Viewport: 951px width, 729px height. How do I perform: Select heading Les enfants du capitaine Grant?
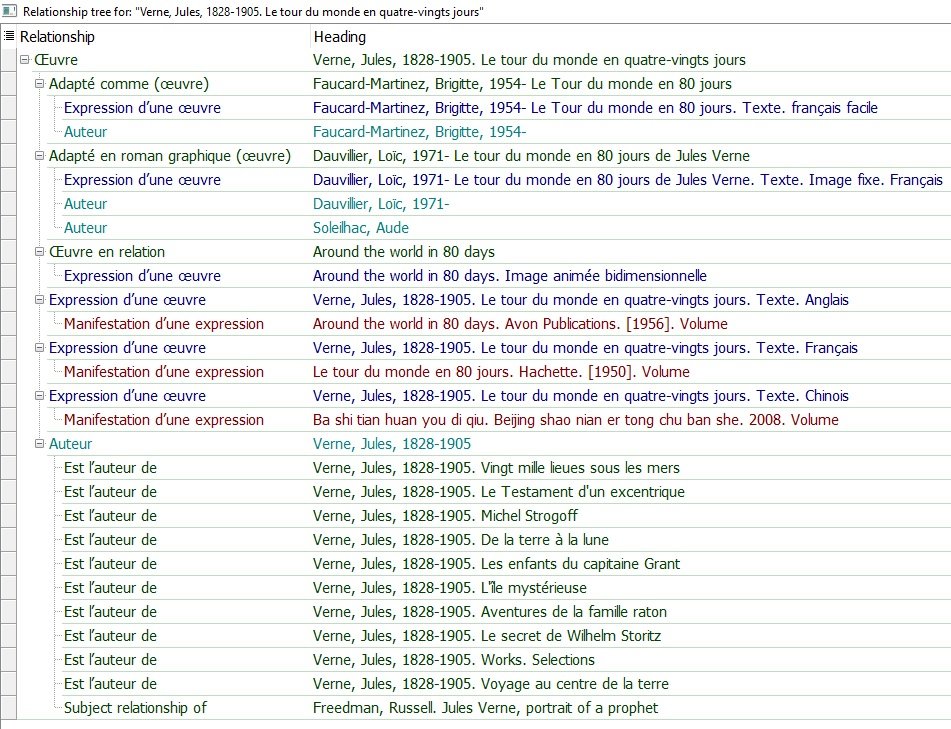coord(496,563)
